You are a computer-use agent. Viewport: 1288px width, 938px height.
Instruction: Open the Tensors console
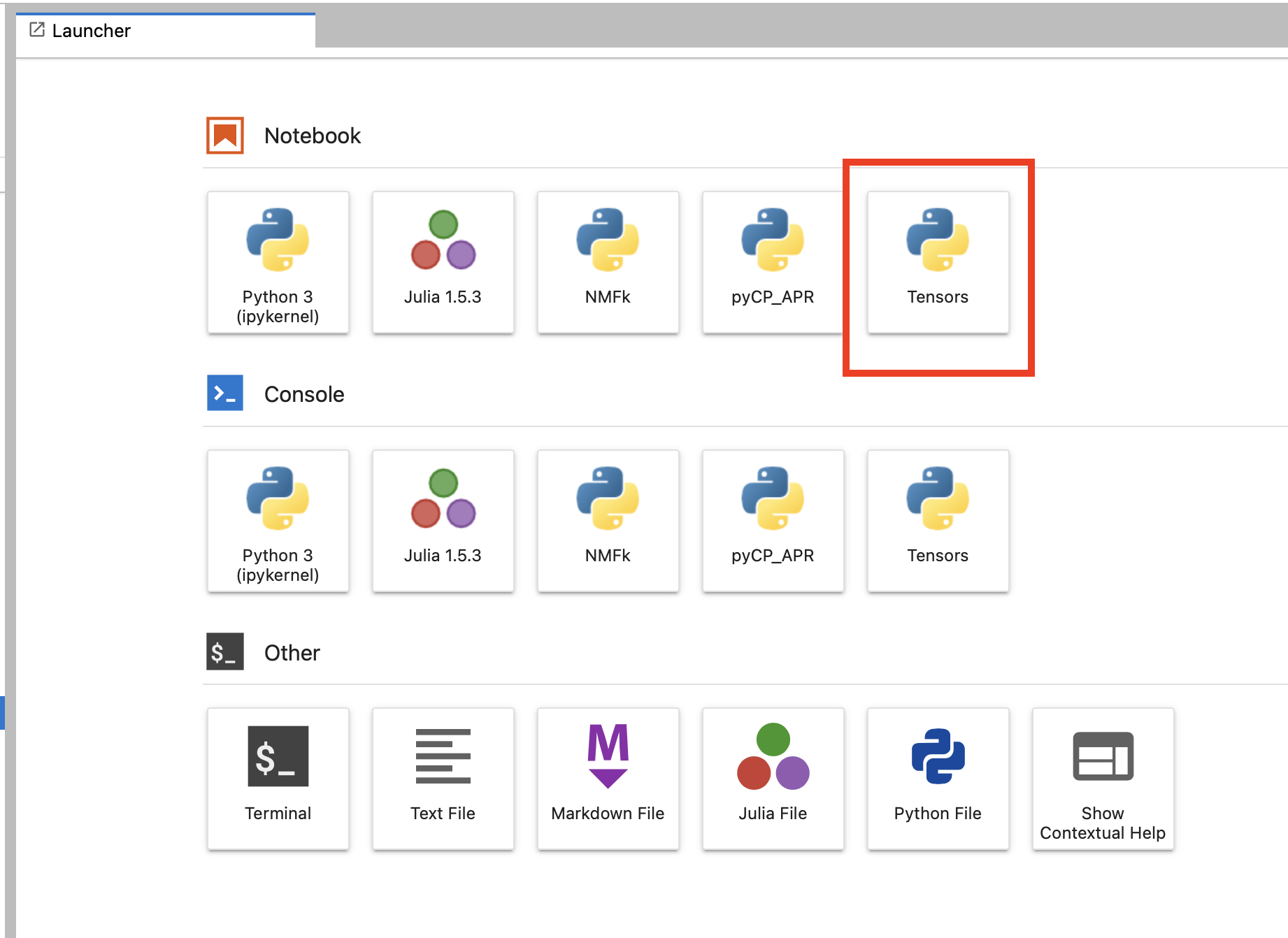click(938, 521)
